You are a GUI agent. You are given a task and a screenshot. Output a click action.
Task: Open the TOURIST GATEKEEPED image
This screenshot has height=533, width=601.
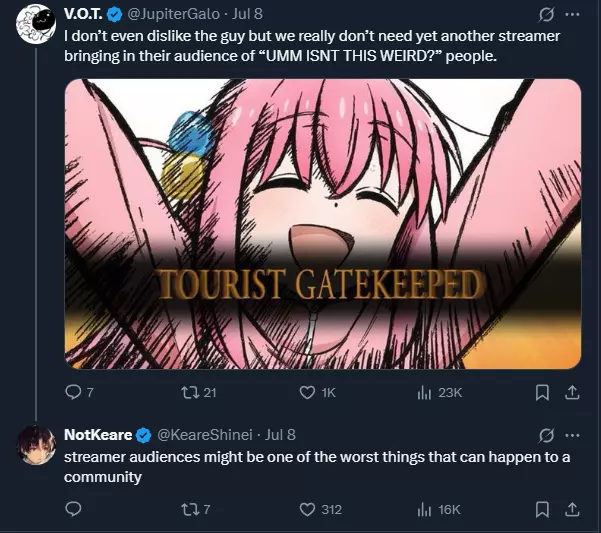[323, 224]
